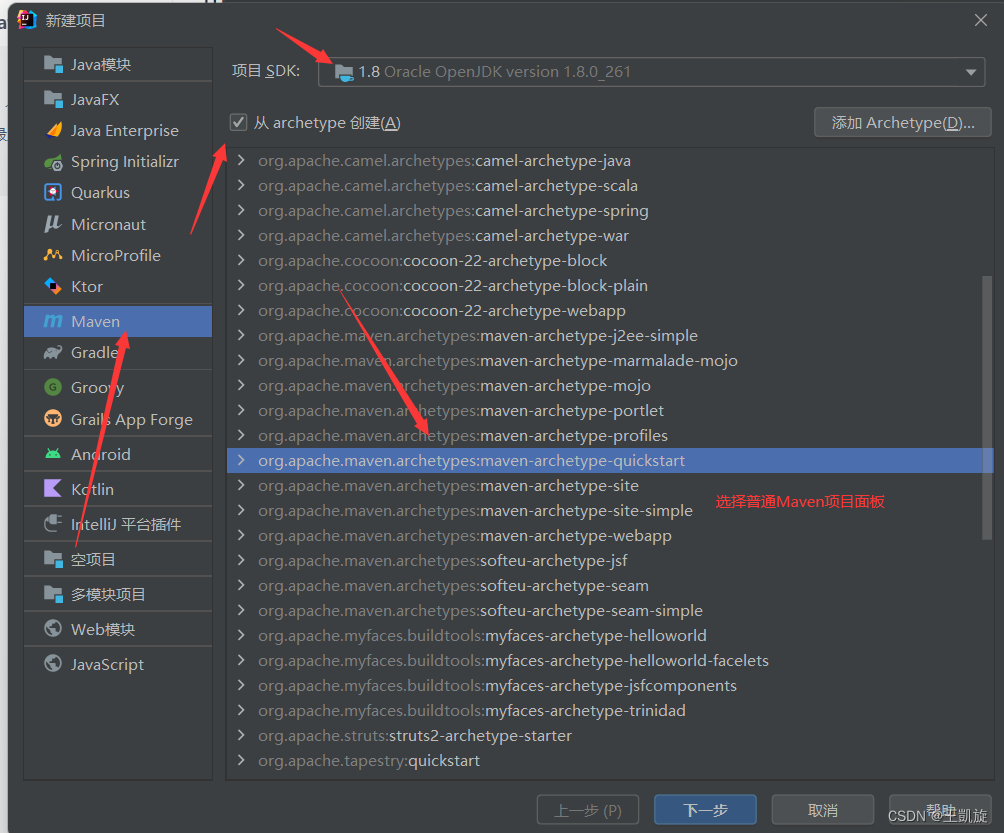Screen dimensions: 1004x833
Task: Click the Kotlin icon
Action: pos(53,489)
